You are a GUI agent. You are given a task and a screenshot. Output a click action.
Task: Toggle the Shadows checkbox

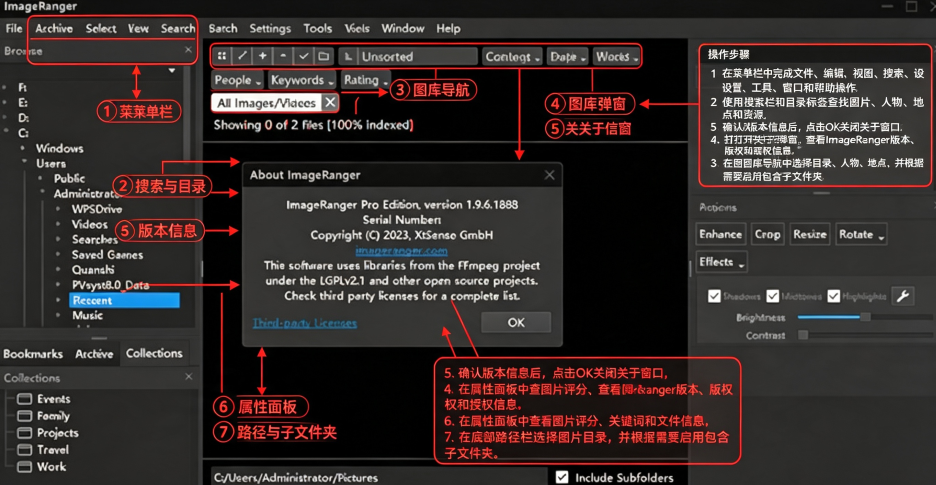tap(714, 296)
